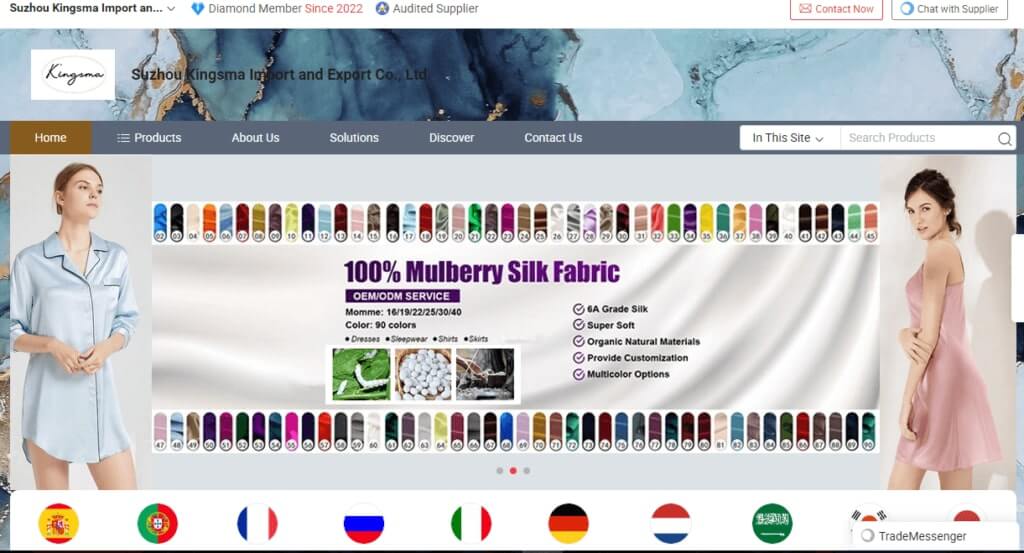Viewport: 1024px width, 553px height.
Task: Click Provide Customization check item
Action: (x=631, y=358)
